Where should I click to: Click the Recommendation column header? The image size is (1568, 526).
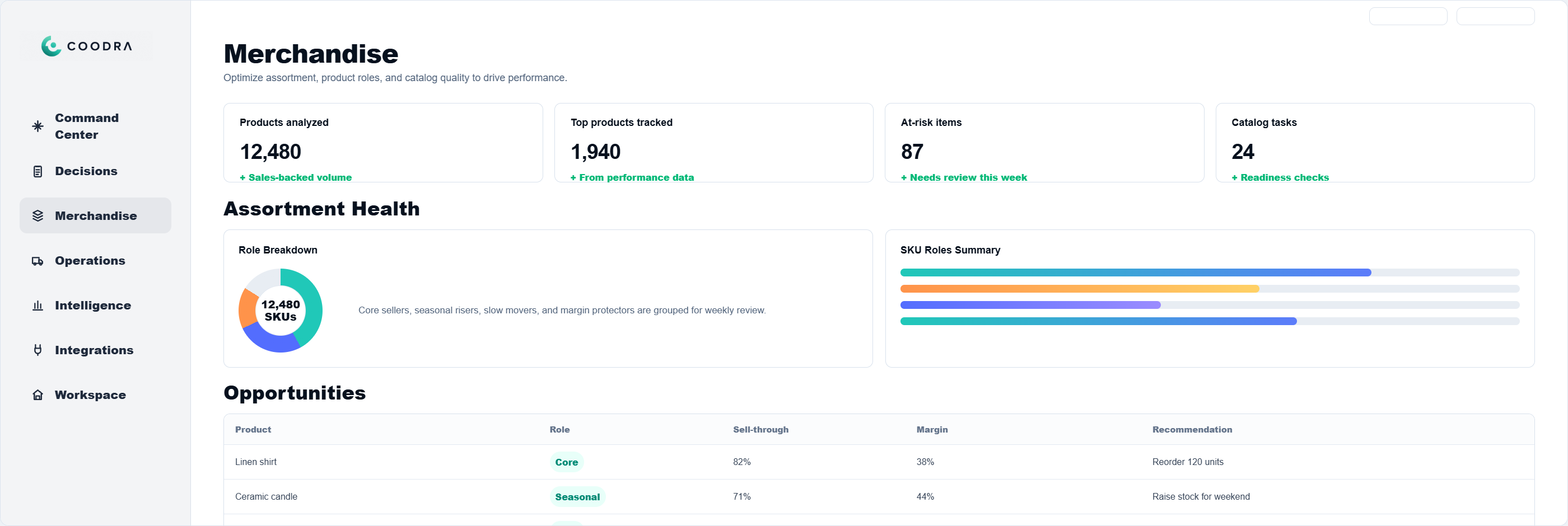[1192, 430]
